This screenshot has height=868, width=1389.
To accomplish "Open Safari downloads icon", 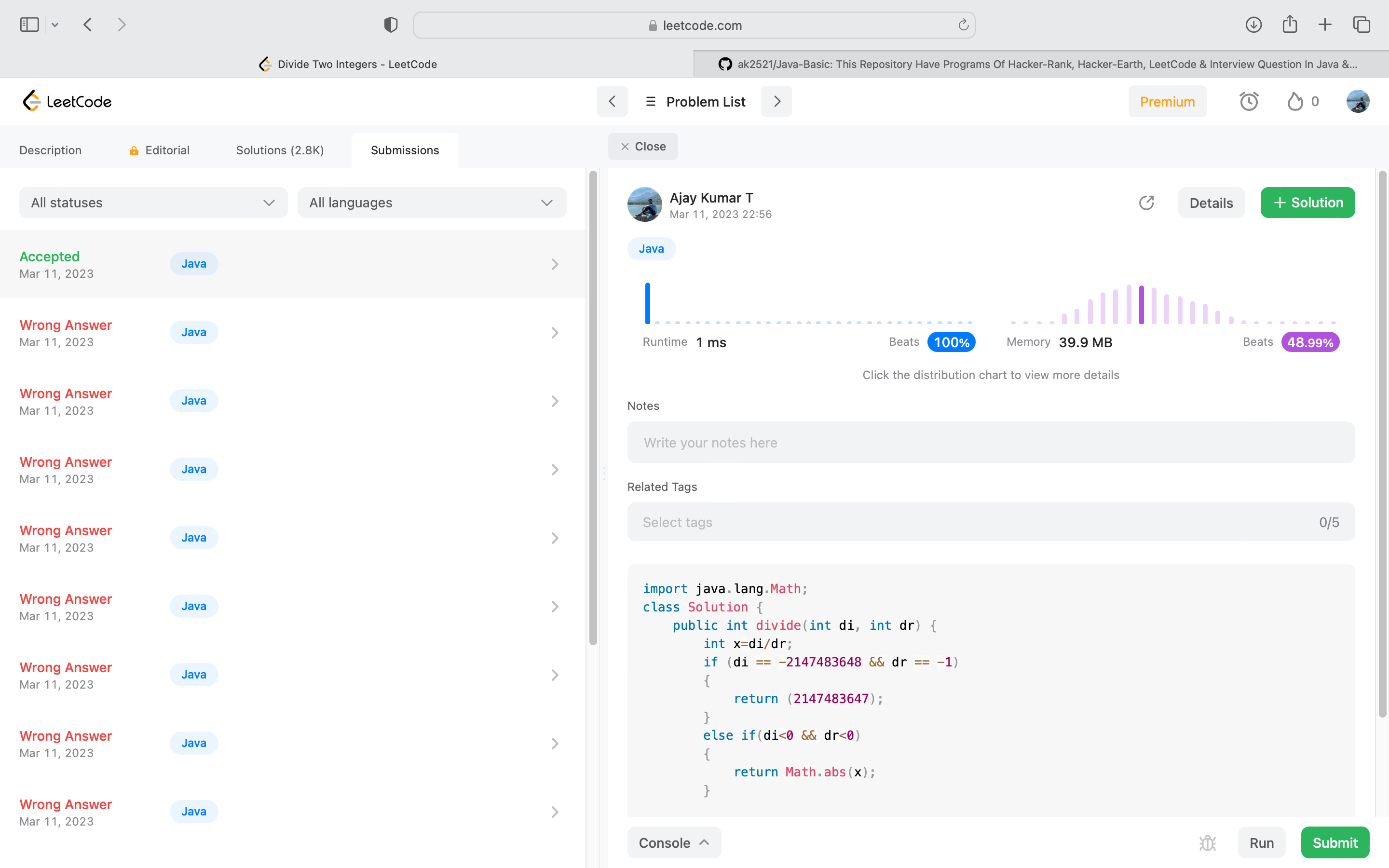I will click(1253, 25).
